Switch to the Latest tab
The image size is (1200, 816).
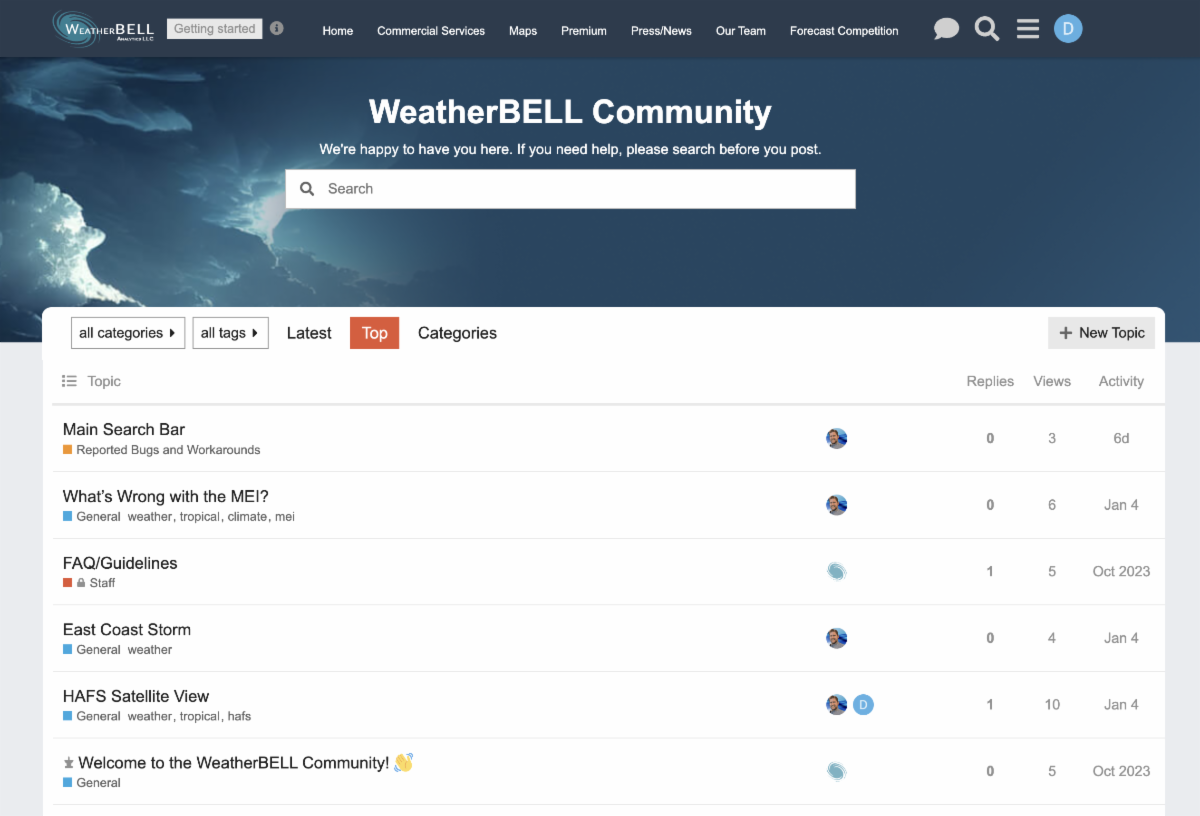click(x=309, y=333)
